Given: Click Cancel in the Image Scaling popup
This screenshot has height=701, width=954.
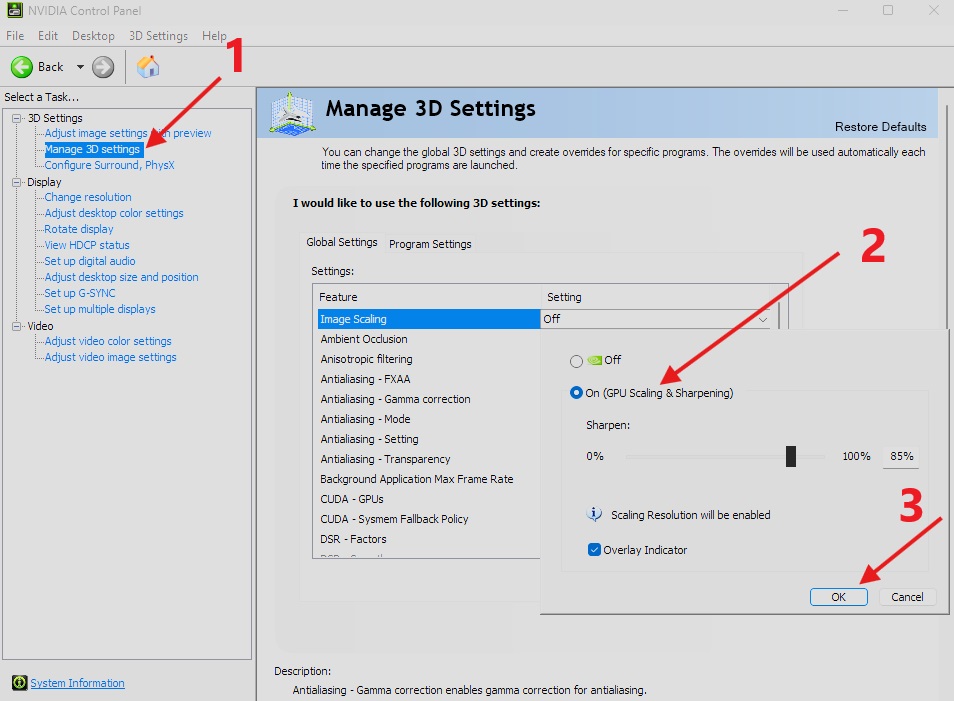Looking at the screenshot, I should pos(907,597).
